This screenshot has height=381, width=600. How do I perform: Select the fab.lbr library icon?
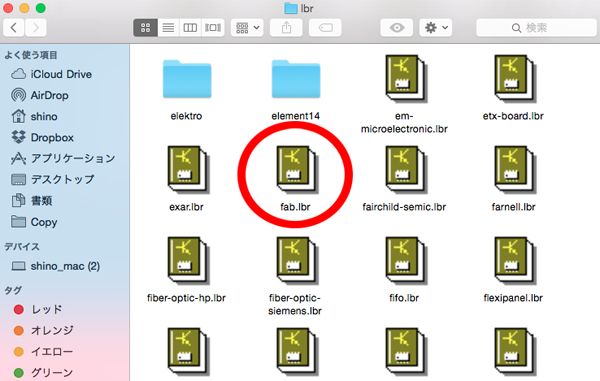(297, 169)
